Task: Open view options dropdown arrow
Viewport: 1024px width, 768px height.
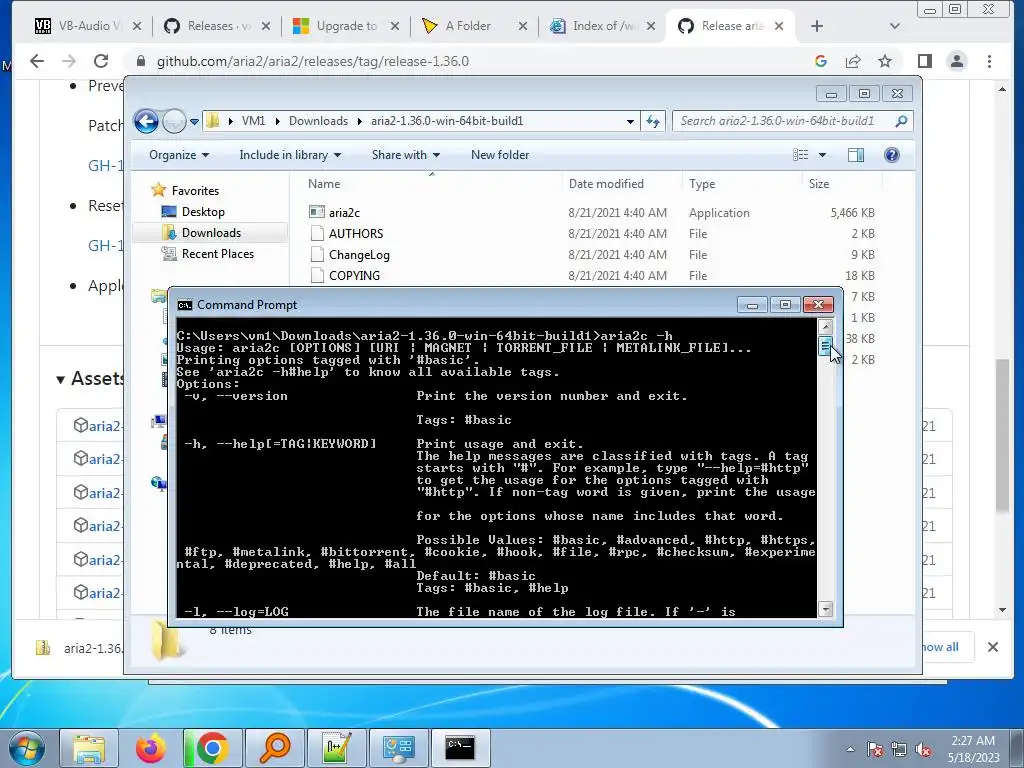Action: pyautogui.click(x=822, y=155)
